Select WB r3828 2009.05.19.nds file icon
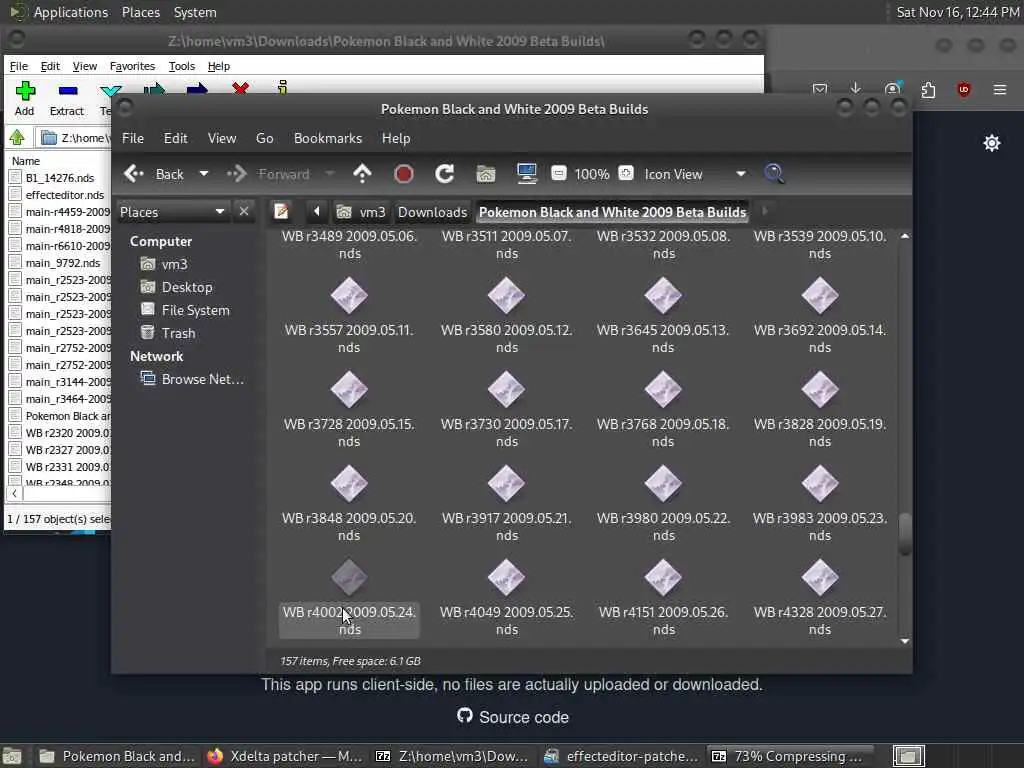1024x768 pixels. 820,389
